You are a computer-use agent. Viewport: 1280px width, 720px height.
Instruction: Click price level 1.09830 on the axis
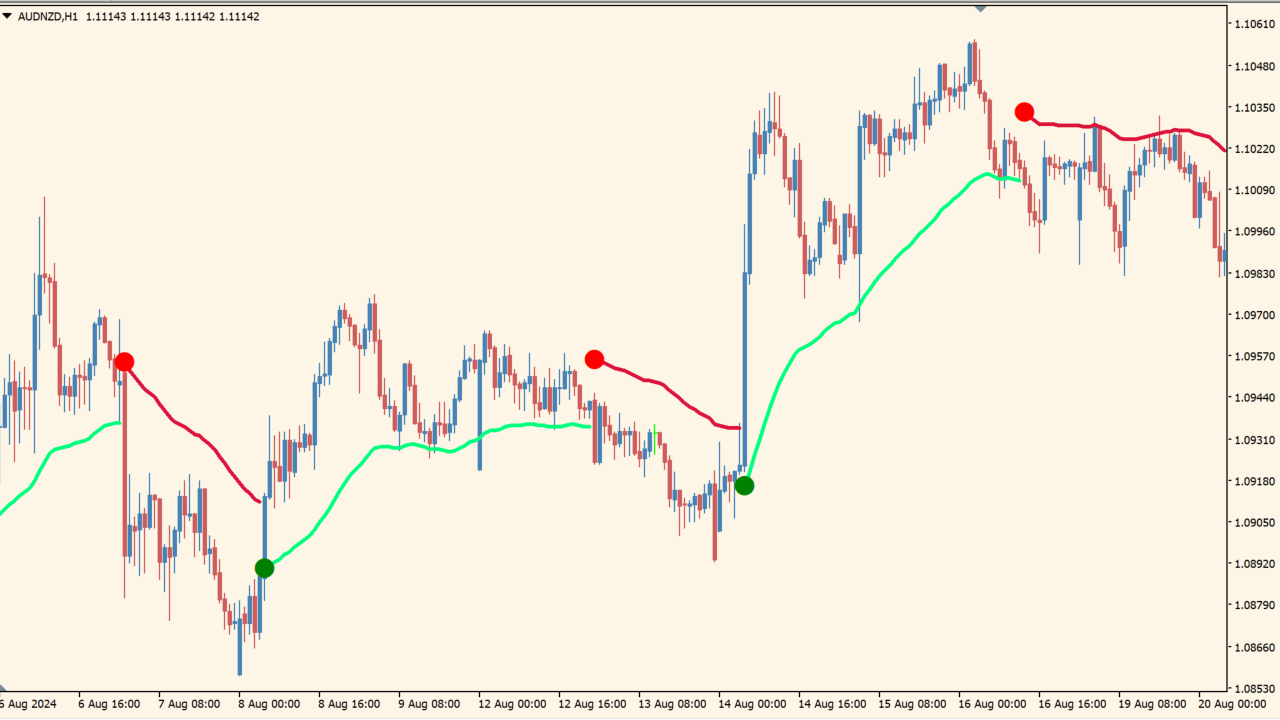(x=1255, y=273)
